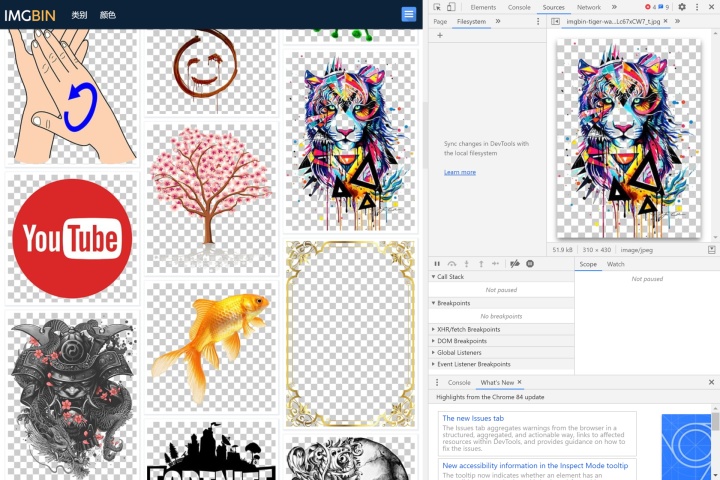Open New accessibility information article link
This screenshot has height=480, width=720.
point(535,465)
